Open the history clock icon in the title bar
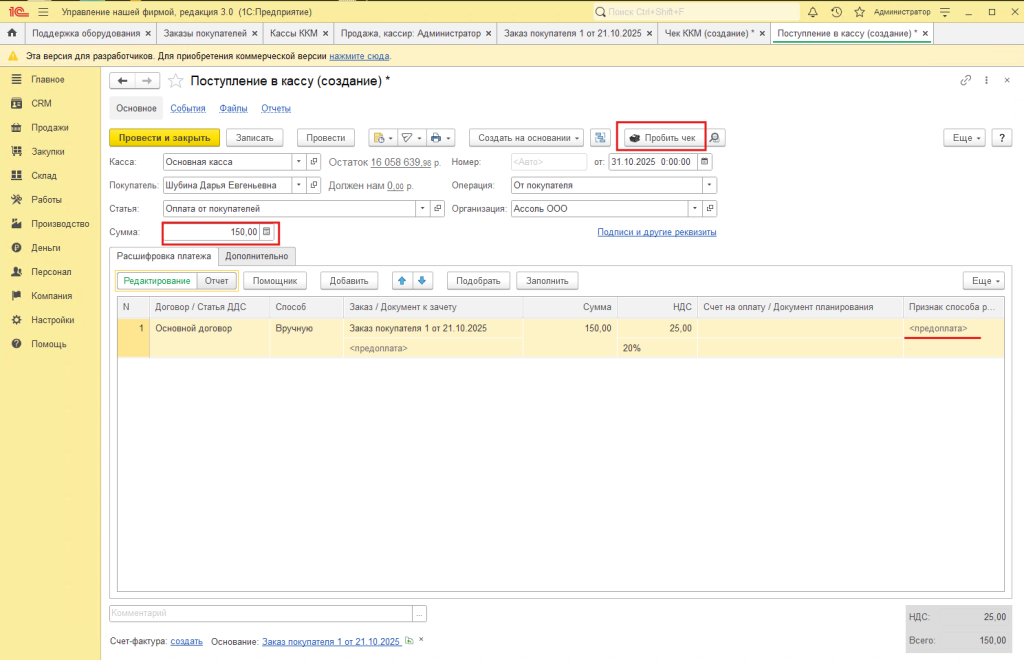The width and height of the screenshot is (1024, 660). point(836,12)
